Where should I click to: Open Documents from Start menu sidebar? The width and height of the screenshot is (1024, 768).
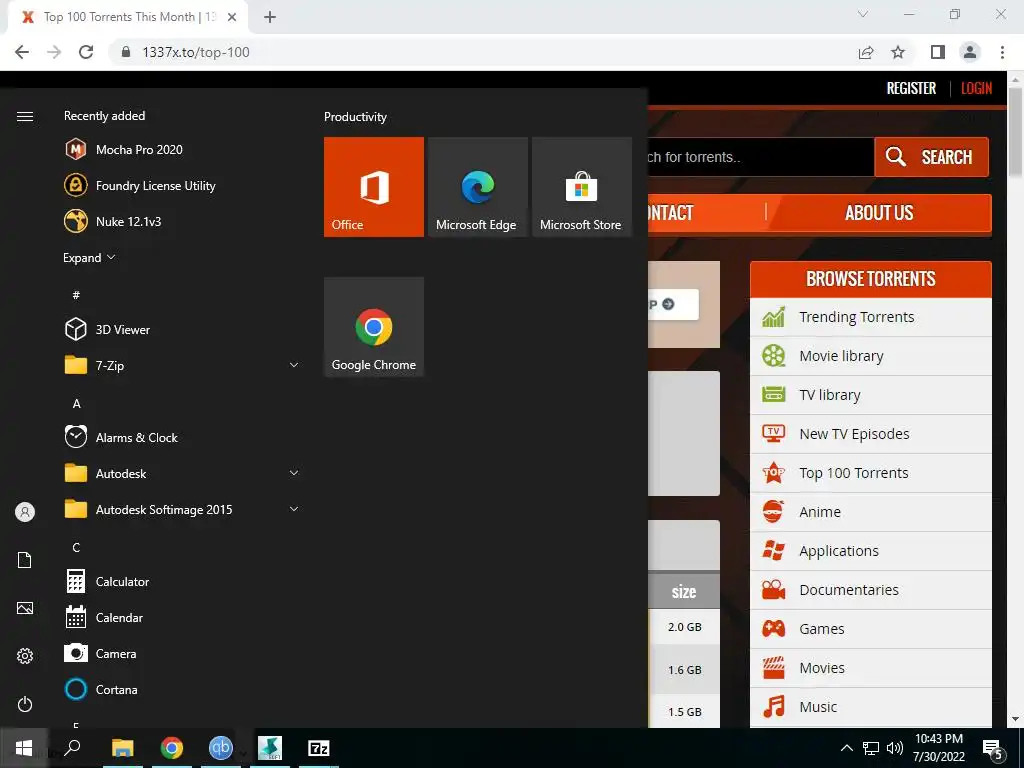(25, 560)
